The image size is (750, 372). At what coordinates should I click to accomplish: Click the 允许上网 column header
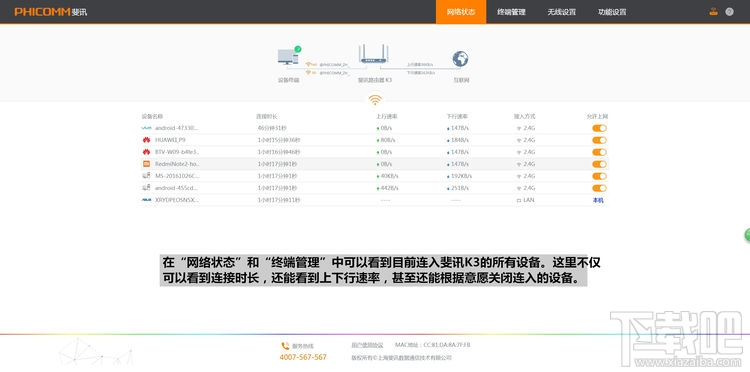coord(597,116)
